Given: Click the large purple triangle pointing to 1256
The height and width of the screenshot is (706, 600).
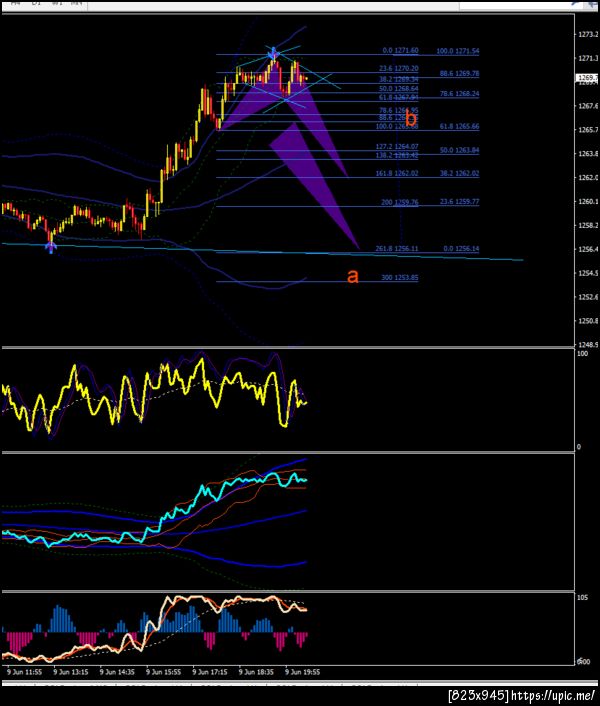Looking at the screenshot, I should click(311, 180).
